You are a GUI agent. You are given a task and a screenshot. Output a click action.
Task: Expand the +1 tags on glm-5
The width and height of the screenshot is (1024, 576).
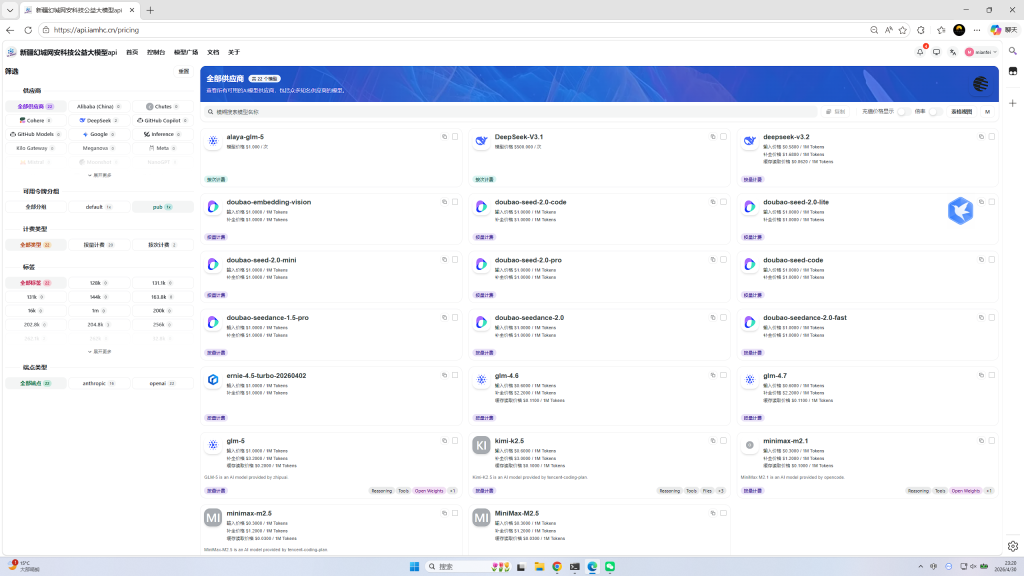point(453,491)
